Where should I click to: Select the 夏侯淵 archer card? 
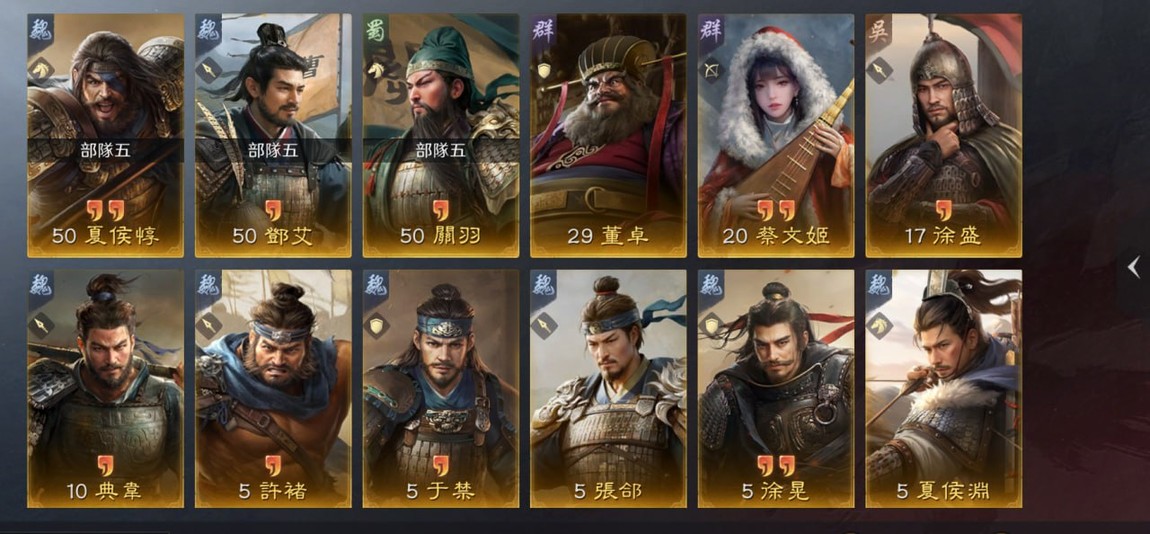point(943,389)
